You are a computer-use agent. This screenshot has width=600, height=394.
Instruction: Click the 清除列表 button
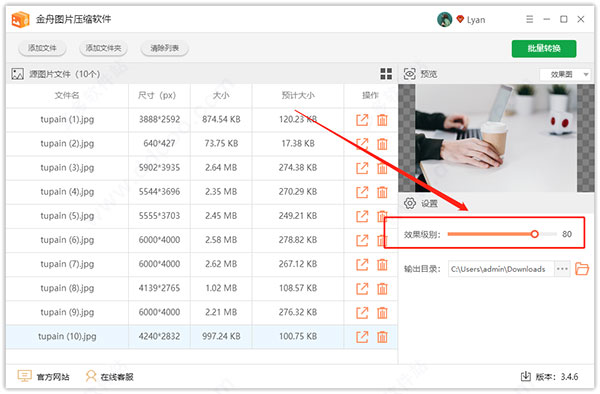tap(165, 48)
